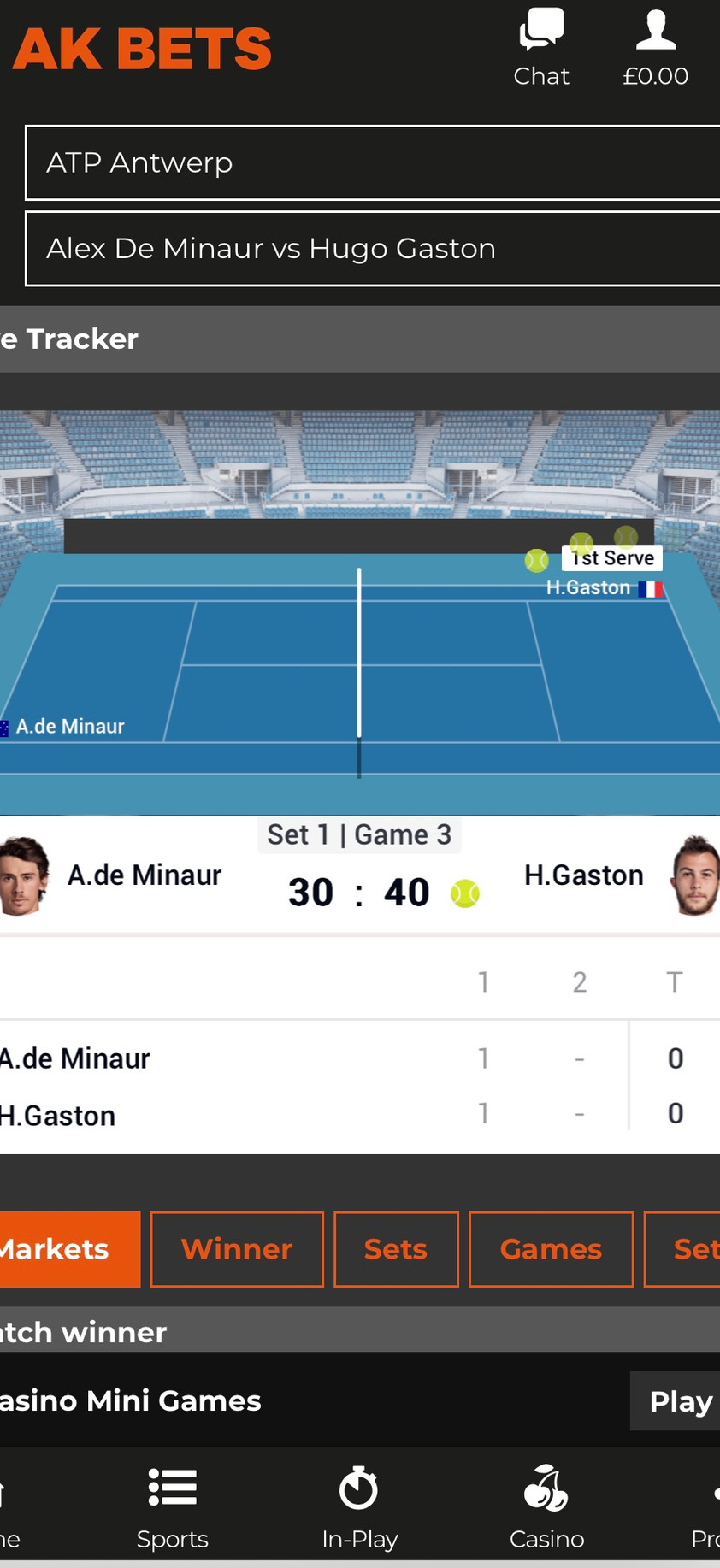720x1568 pixels.
Task: Select the Winner market tab
Action: click(x=237, y=1249)
